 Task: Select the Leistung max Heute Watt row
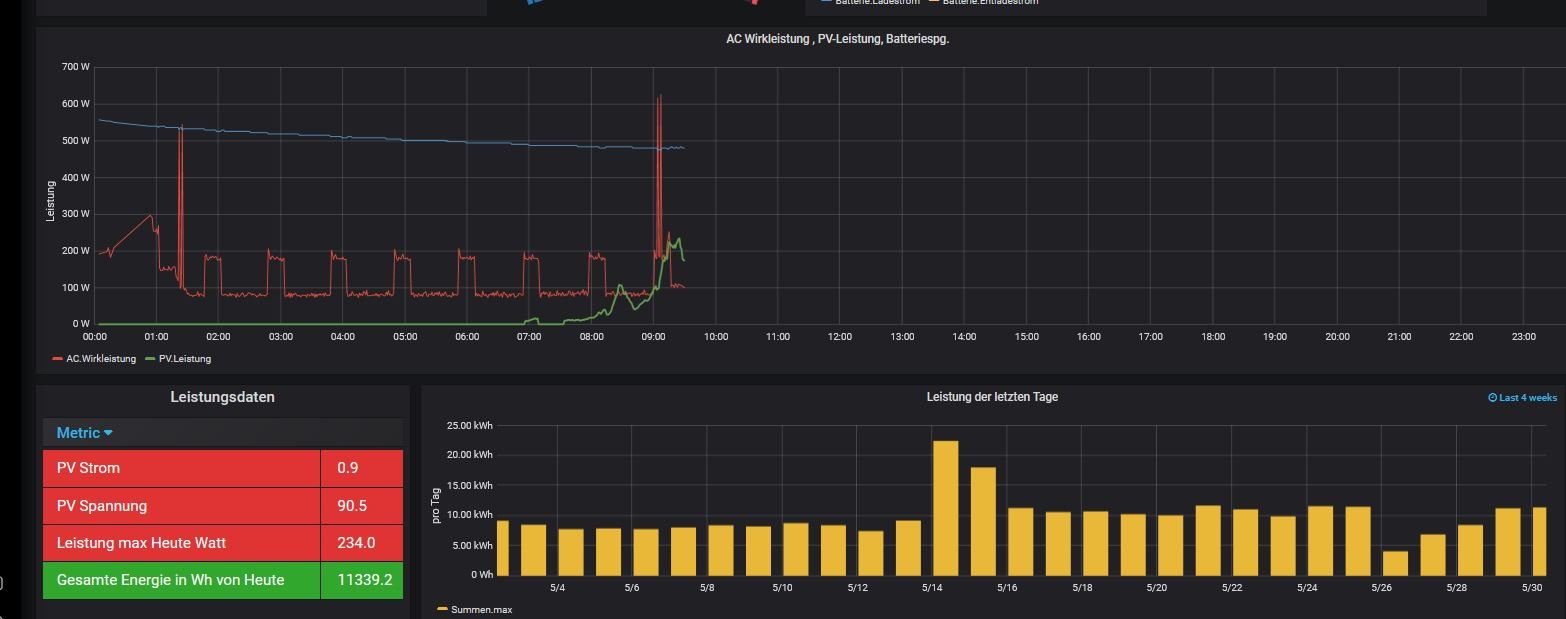coord(181,543)
